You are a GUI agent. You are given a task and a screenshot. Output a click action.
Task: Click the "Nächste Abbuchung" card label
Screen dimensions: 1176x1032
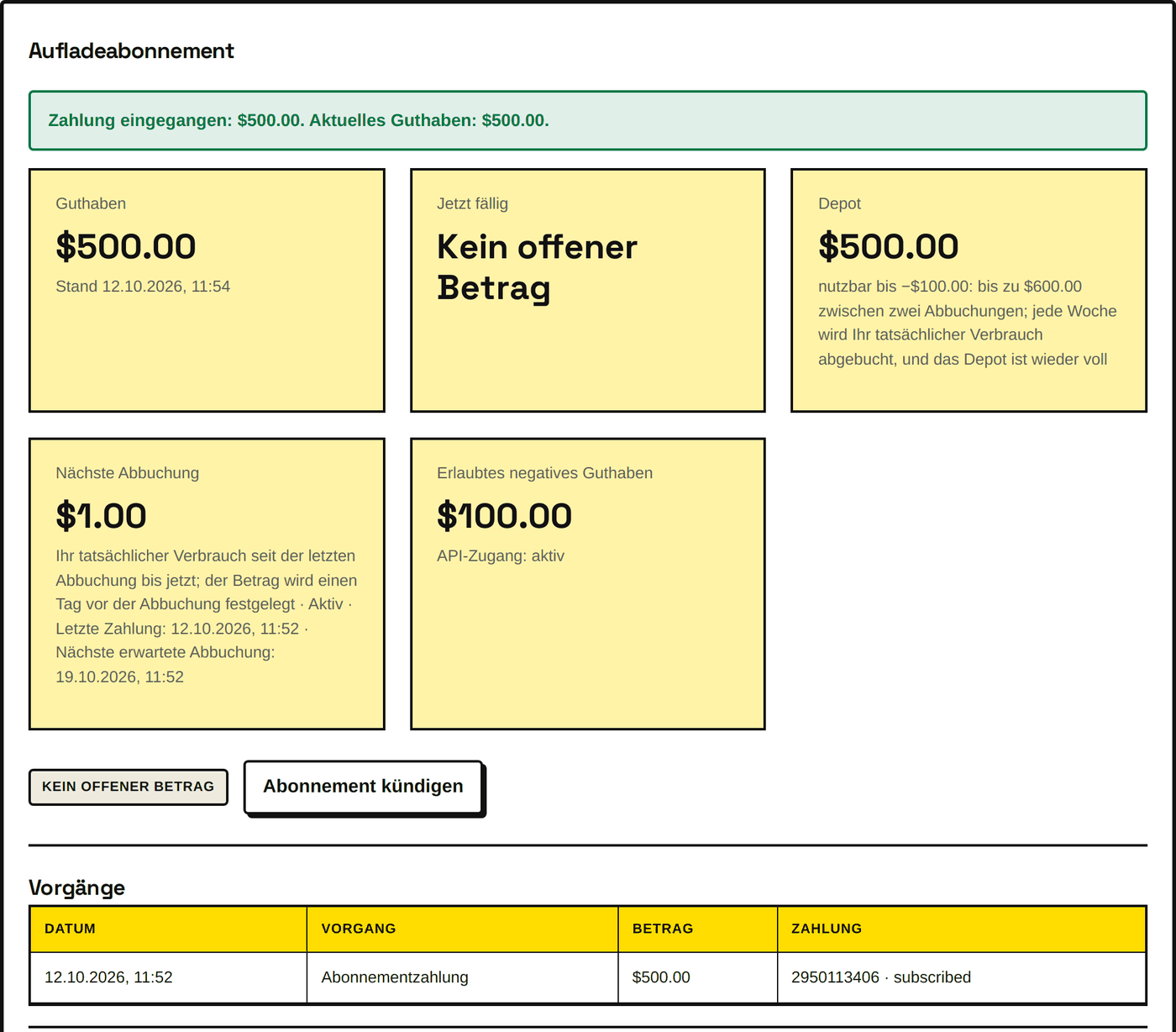pyautogui.click(x=128, y=473)
